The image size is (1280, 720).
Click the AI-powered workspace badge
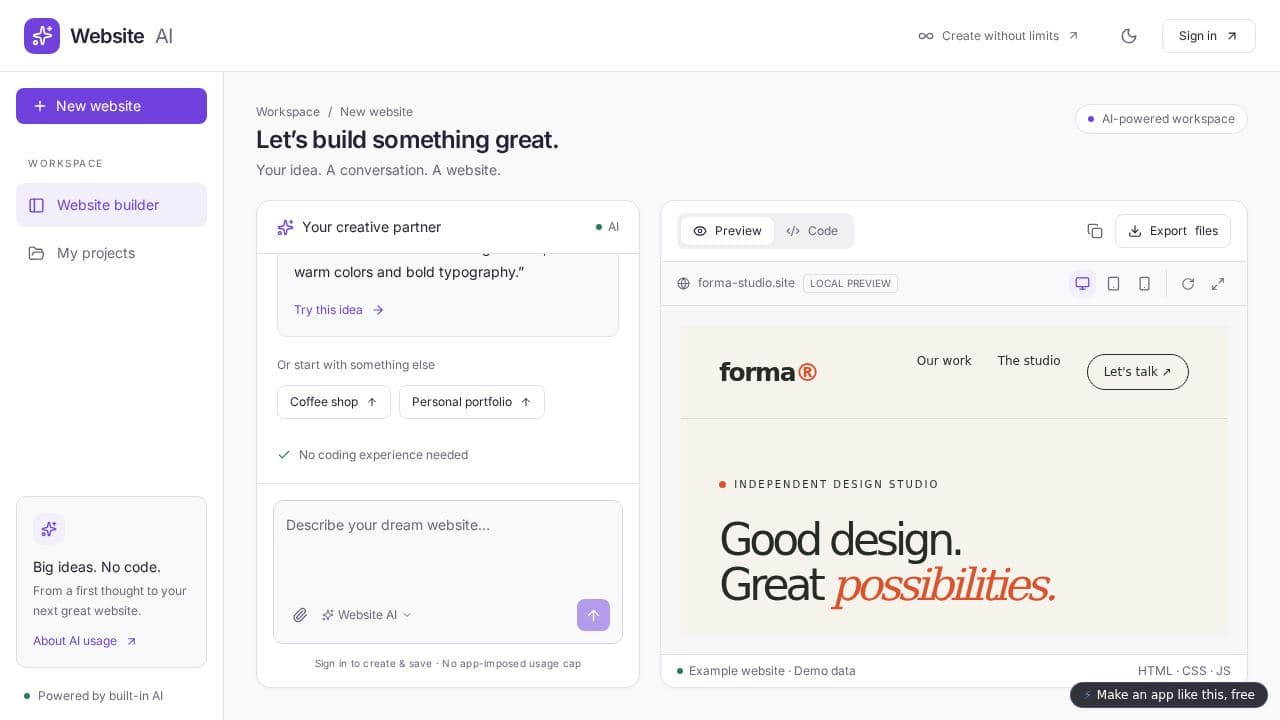[1161, 119]
